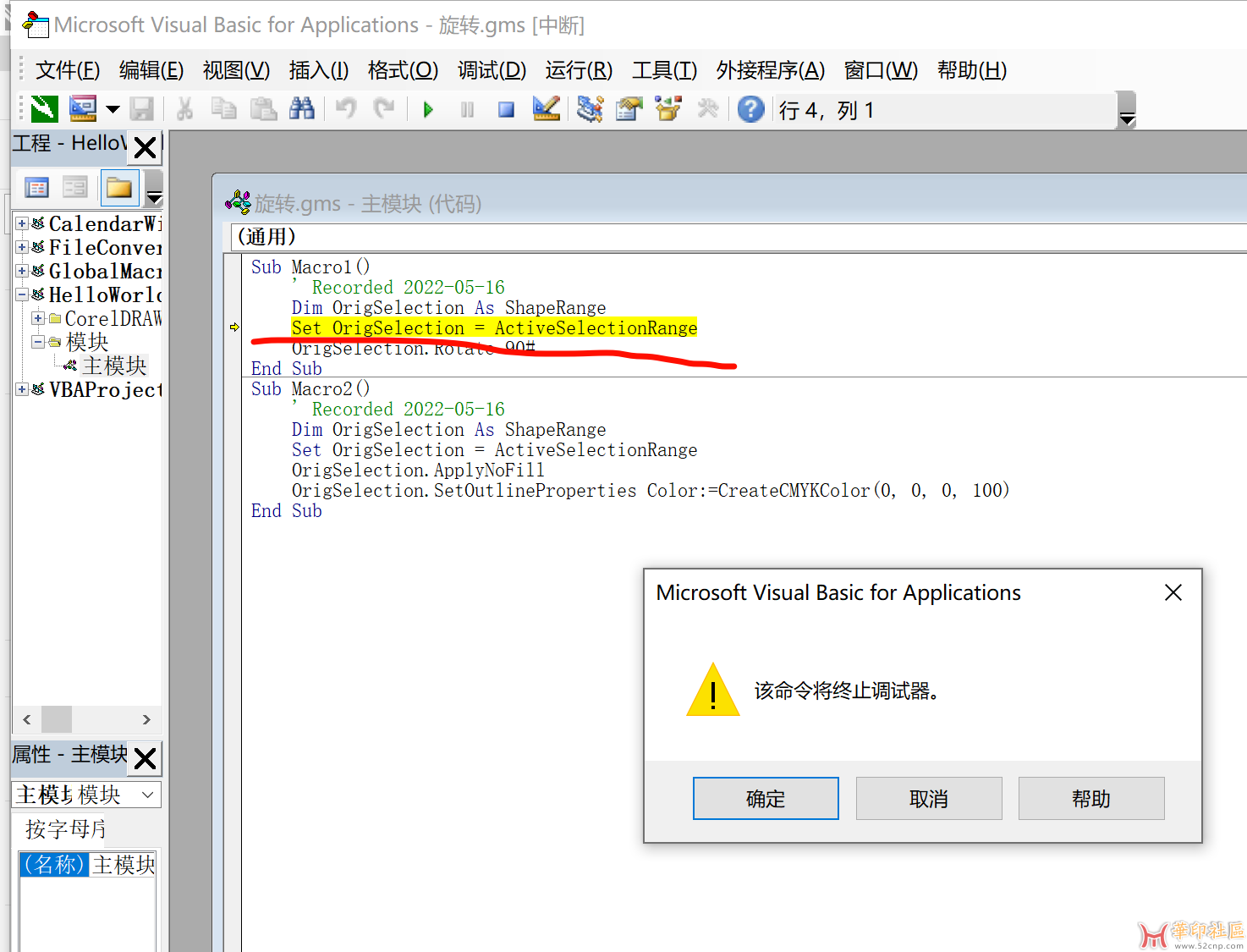
Task: Open the 帮助(H) menu
Action: (972, 70)
